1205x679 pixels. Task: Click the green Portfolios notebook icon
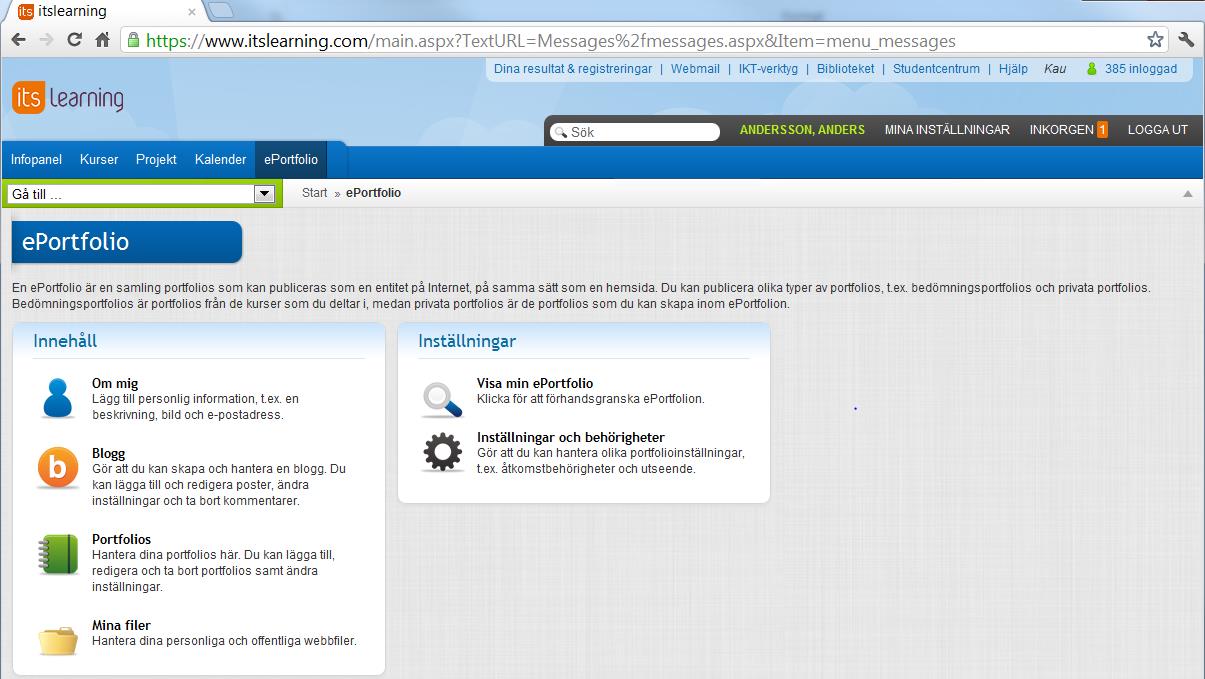coord(58,554)
